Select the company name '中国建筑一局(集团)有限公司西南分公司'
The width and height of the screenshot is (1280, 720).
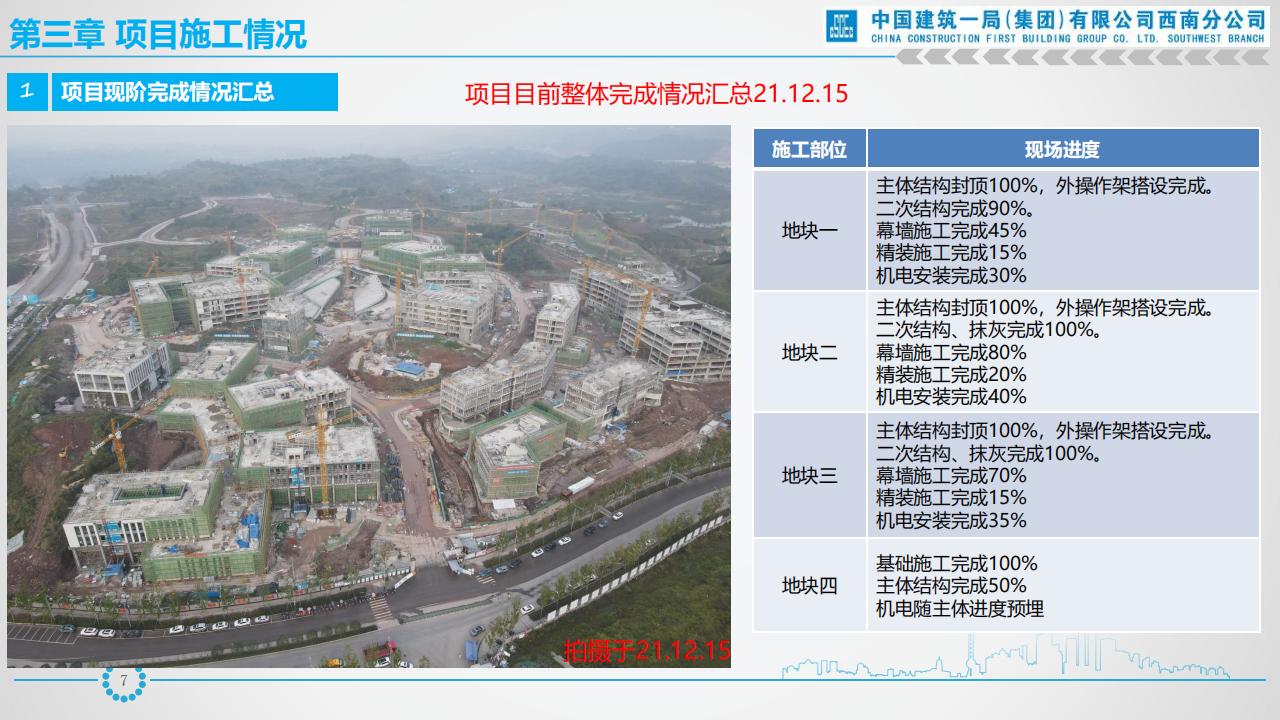coord(1069,19)
